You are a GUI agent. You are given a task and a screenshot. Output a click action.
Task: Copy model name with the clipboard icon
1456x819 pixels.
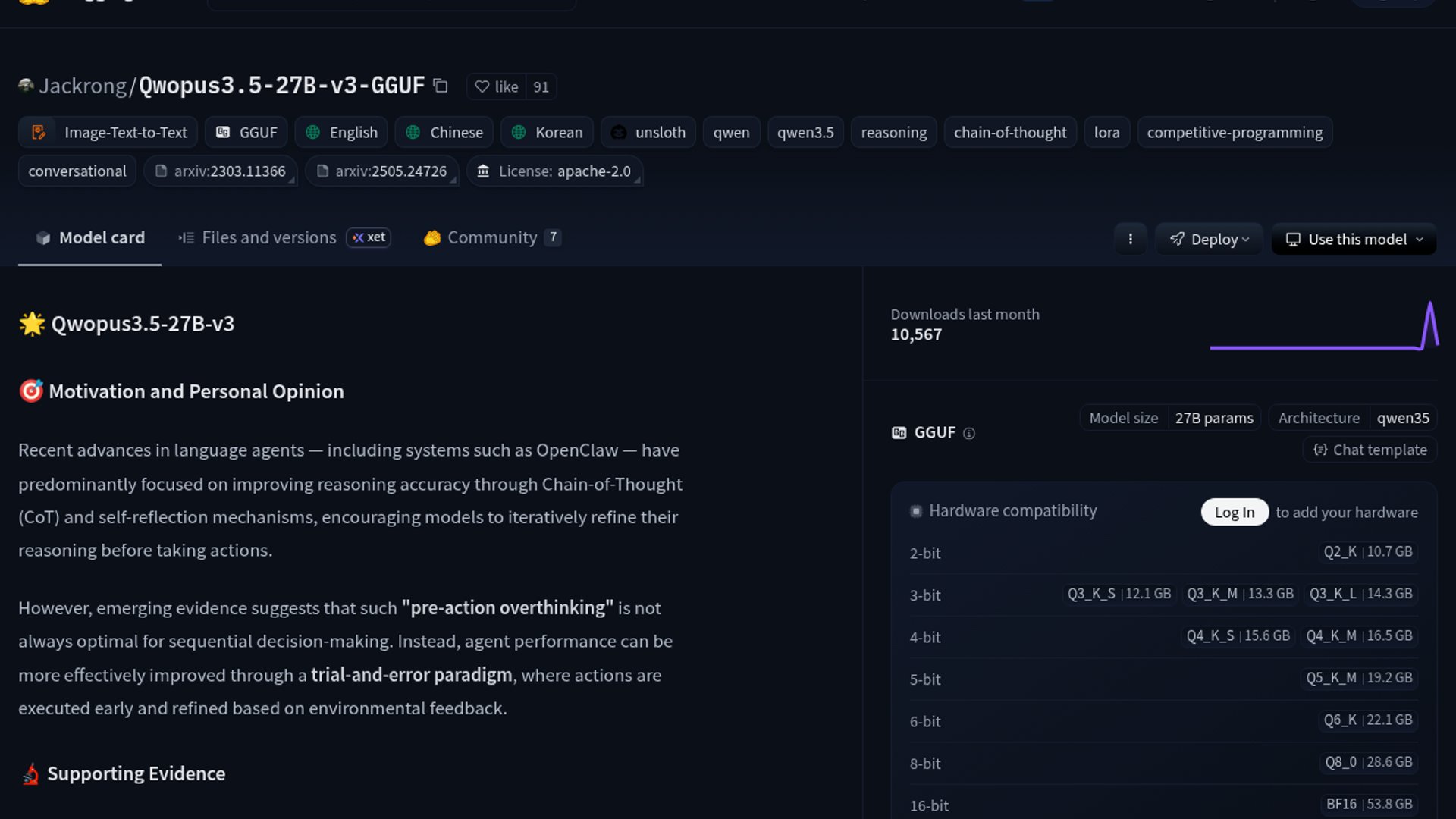[441, 86]
